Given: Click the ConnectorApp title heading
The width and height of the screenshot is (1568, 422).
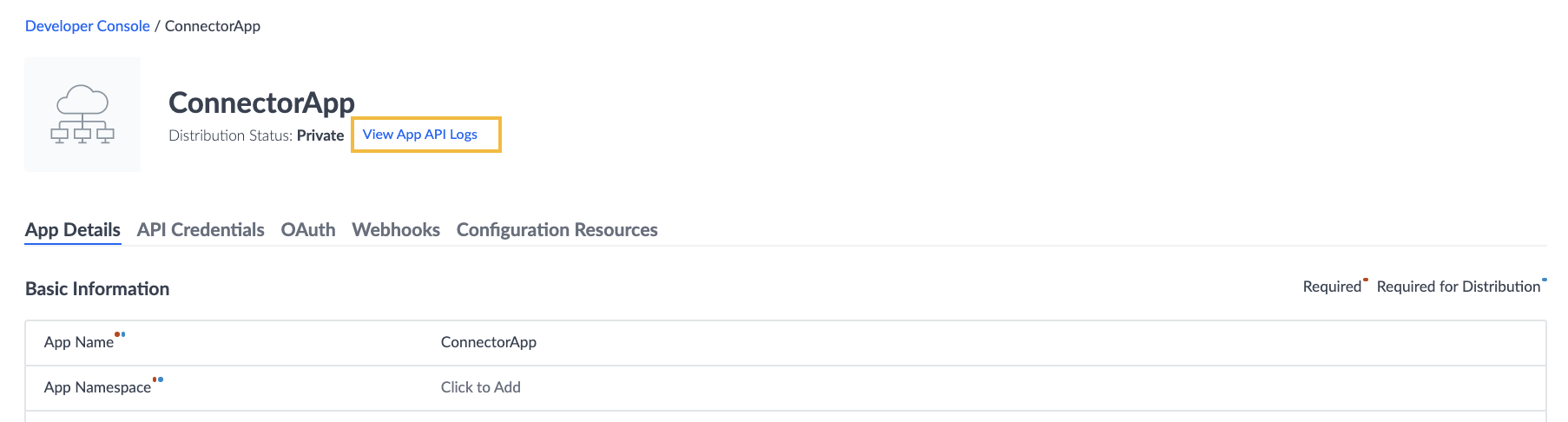Looking at the screenshot, I should pos(261,102).
